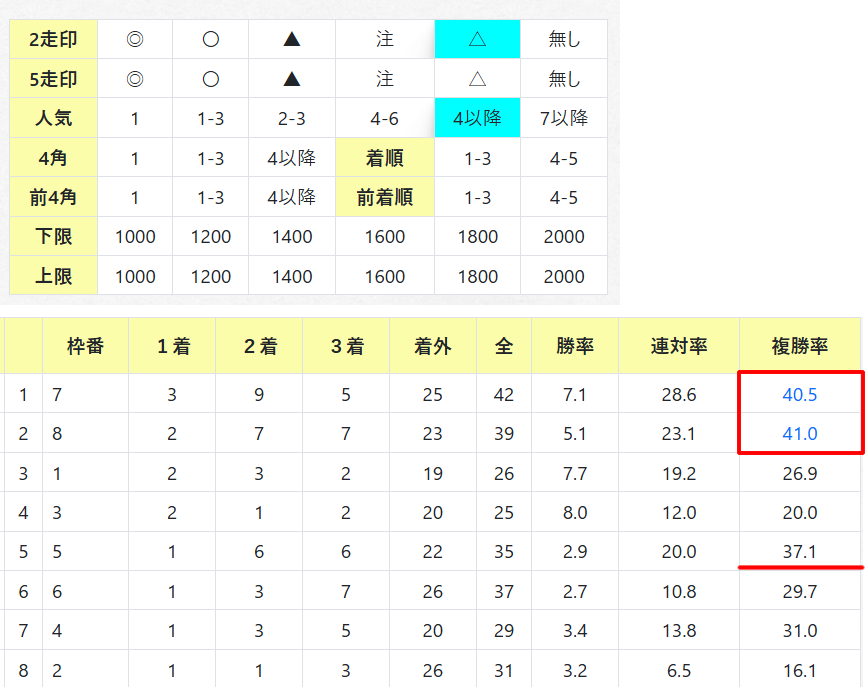Click the 16.1 複勝率 cell
The width and height of the screenshot is (865, 687).
coord(800,670)
